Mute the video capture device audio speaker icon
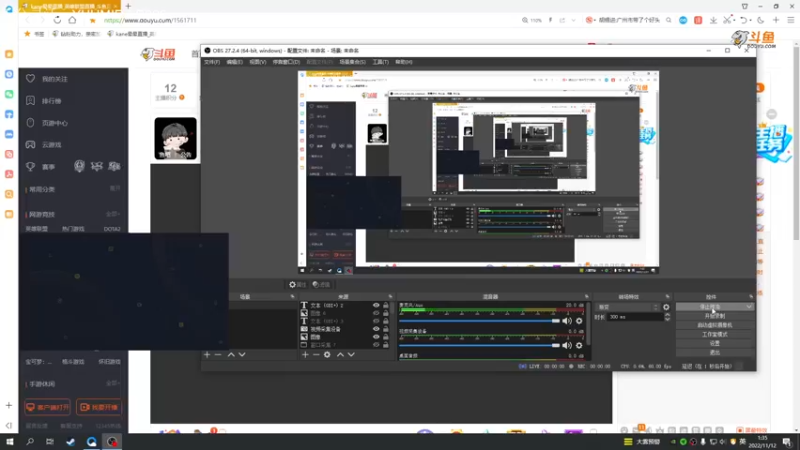The image size is (800, 450). (567, 345)
